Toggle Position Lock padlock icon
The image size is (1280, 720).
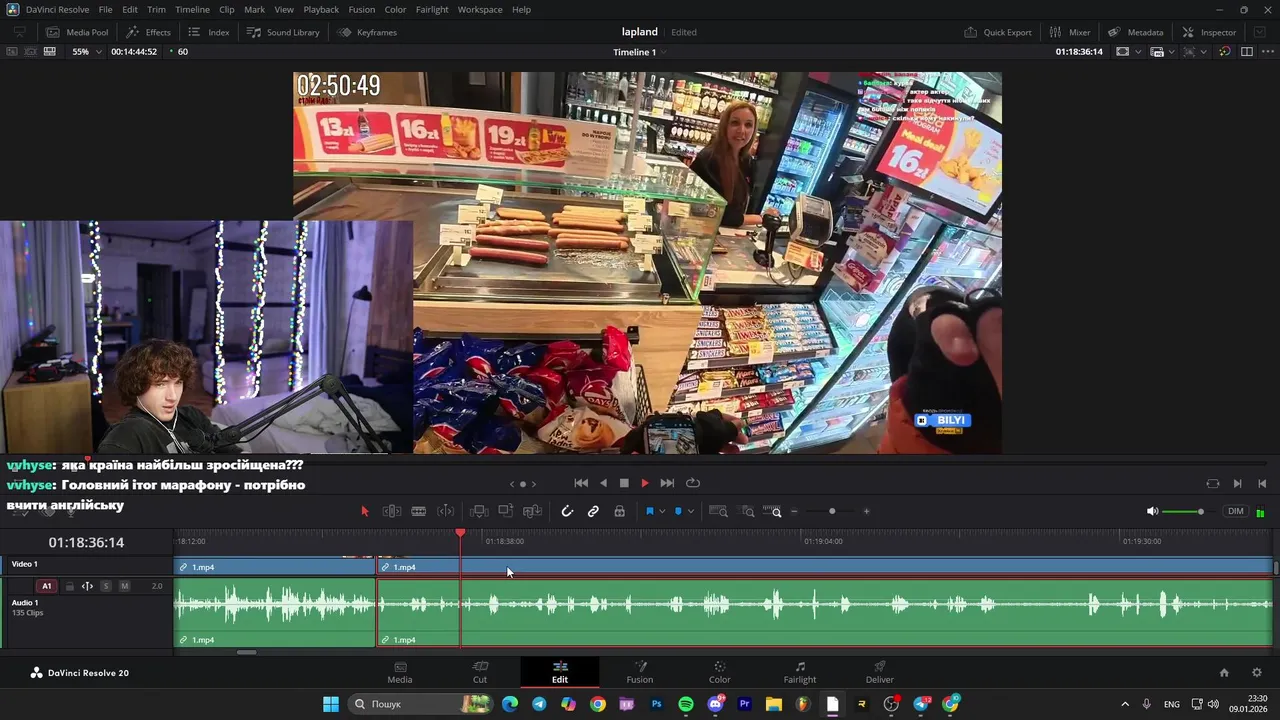620,511
